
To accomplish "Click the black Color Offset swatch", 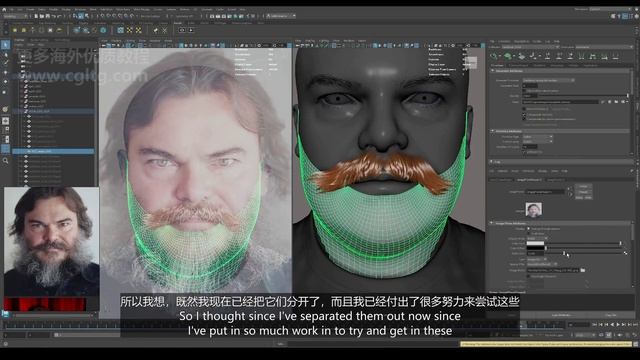I will (x=535, y=248).
